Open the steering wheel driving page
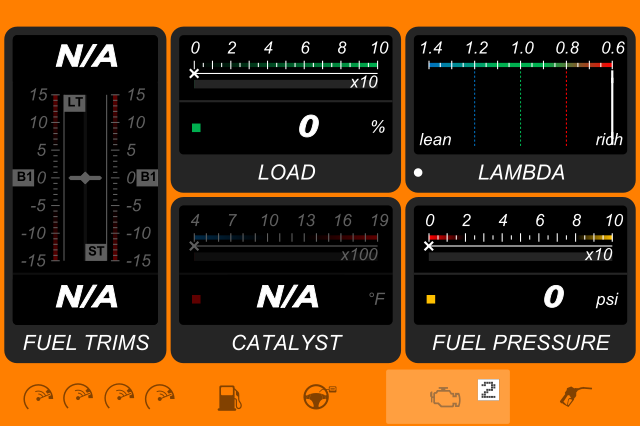640x426 pixels. (319, 396)
